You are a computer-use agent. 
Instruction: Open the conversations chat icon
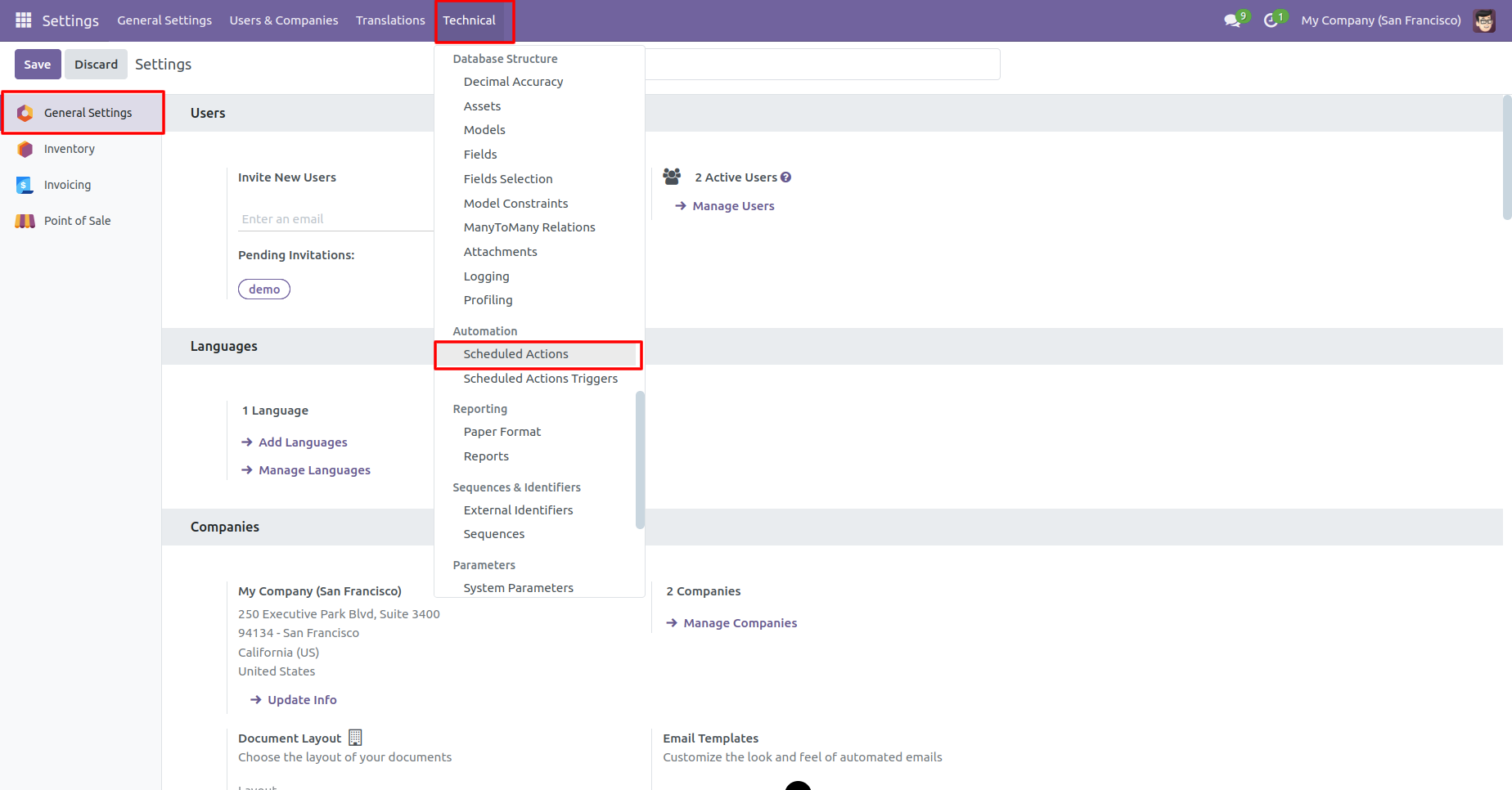coord(1233,20)
